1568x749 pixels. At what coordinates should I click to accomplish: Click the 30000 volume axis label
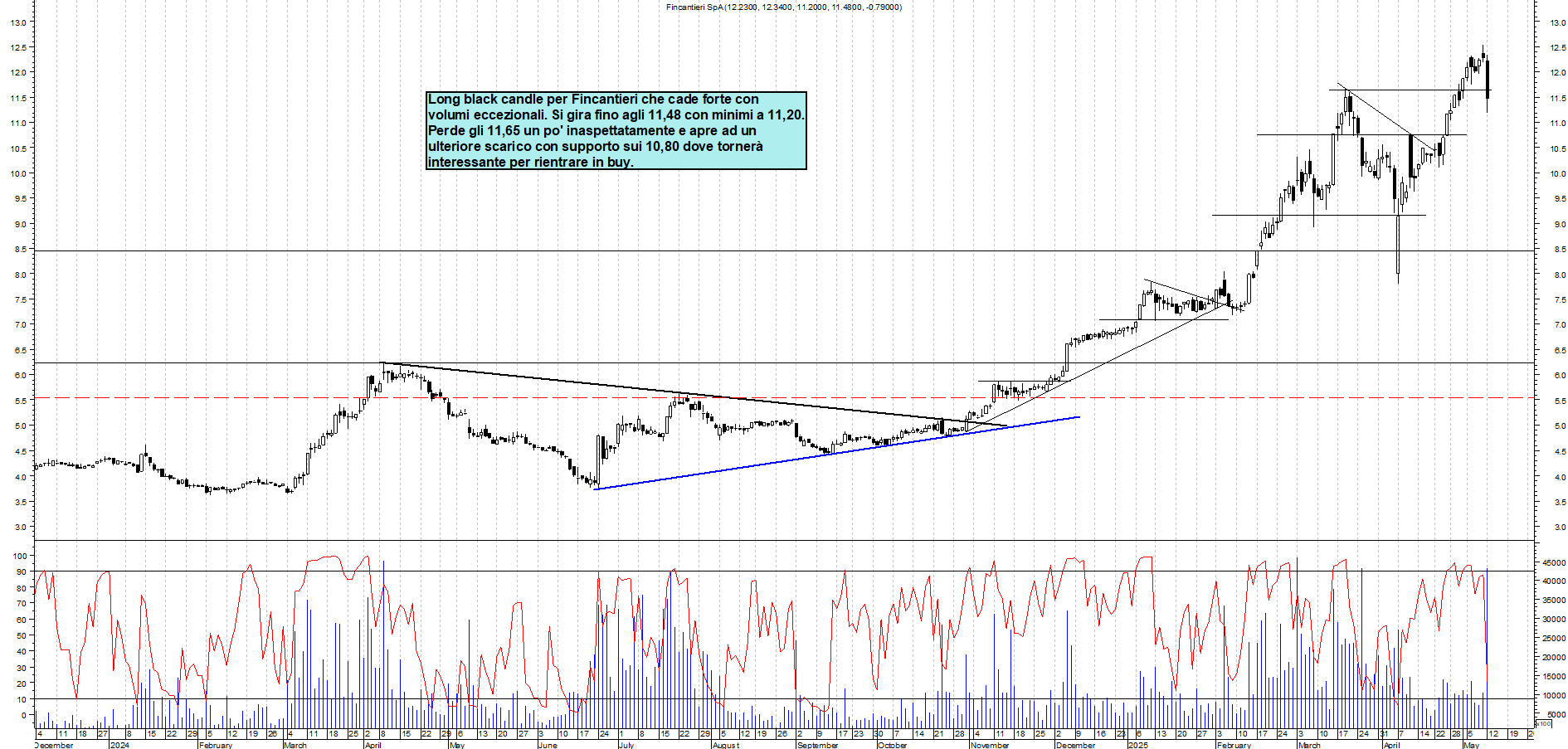pyautogui.click(x=1554, y=620)
